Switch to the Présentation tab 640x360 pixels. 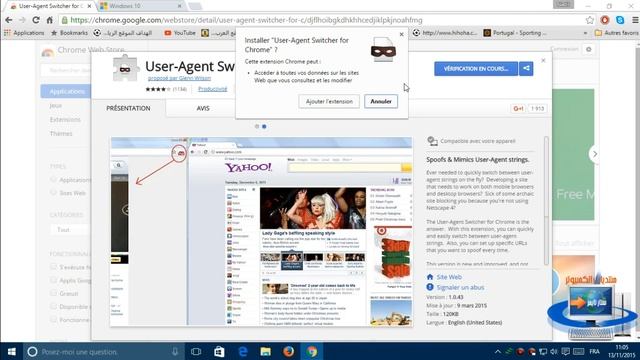coord(128,108)
